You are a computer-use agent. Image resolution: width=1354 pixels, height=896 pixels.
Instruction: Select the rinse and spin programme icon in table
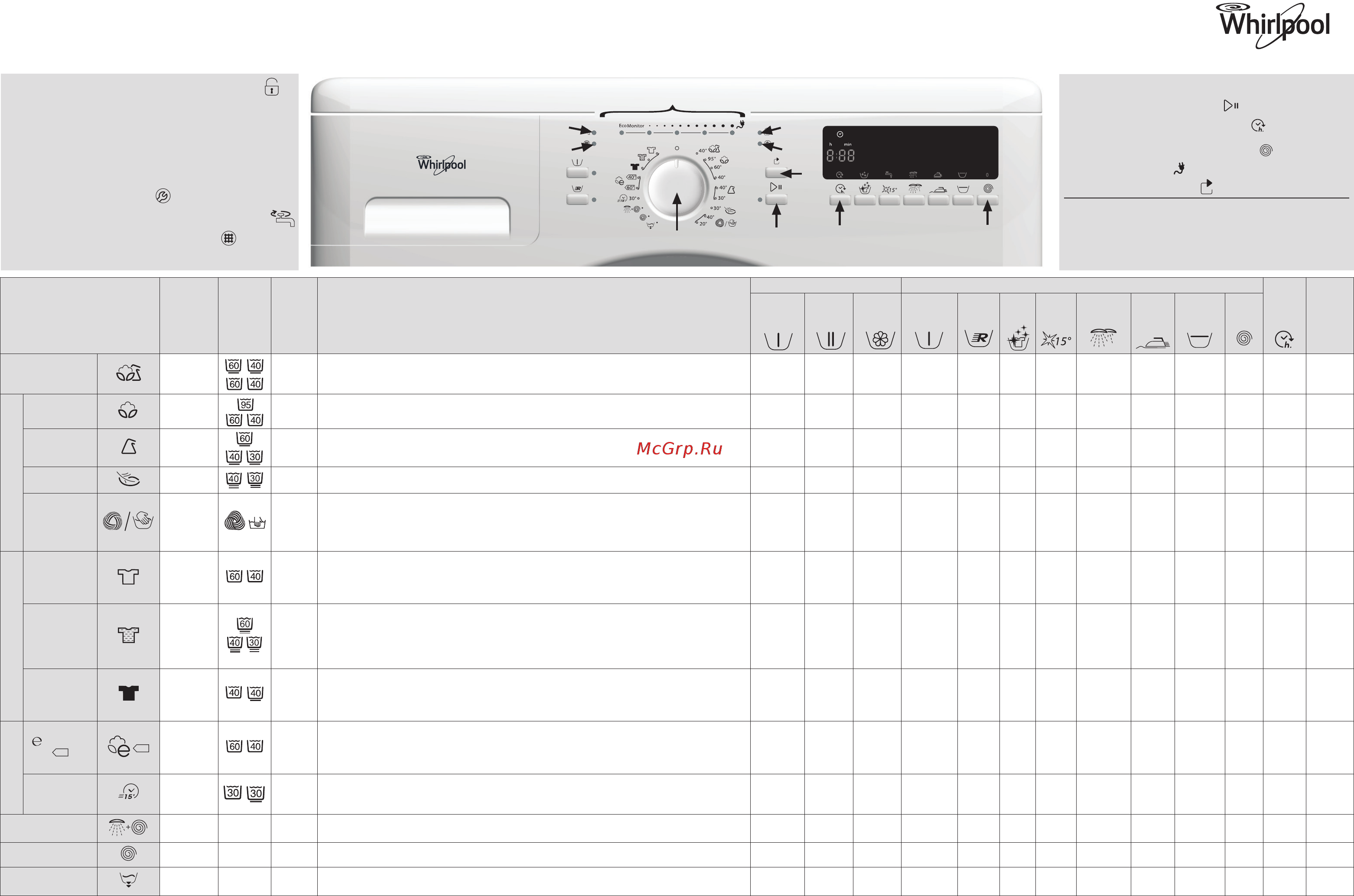tap(128, 828)
